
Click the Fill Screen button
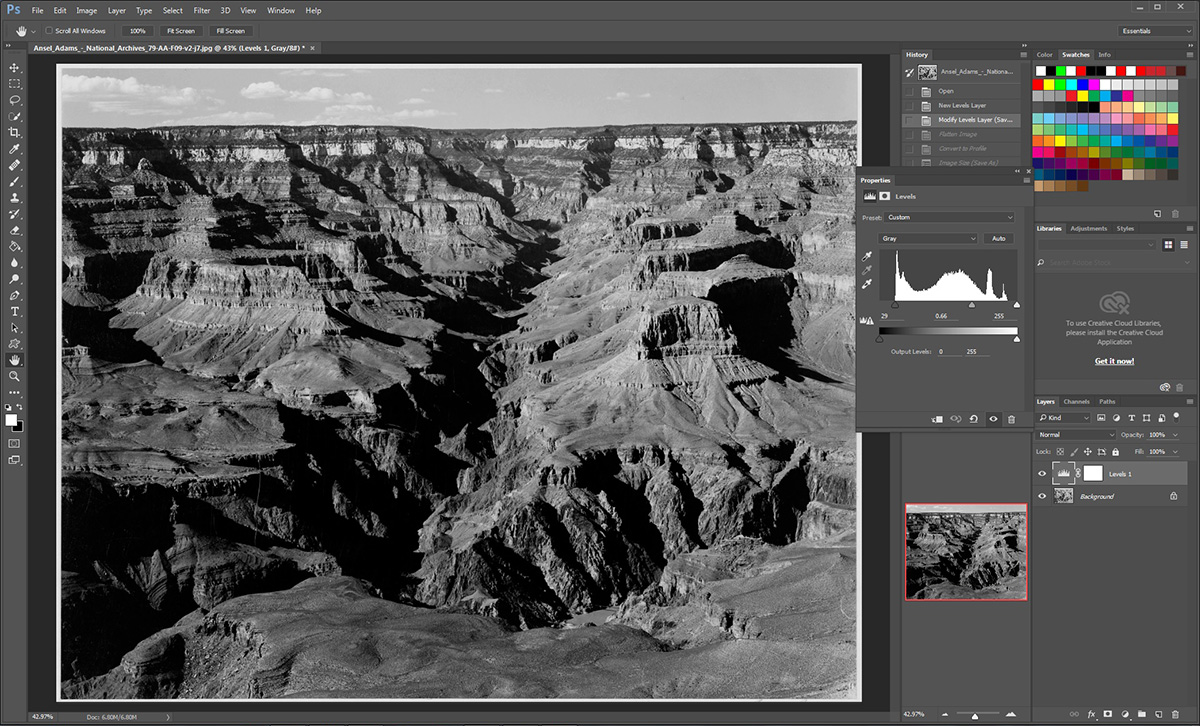[x=230, y=31]
